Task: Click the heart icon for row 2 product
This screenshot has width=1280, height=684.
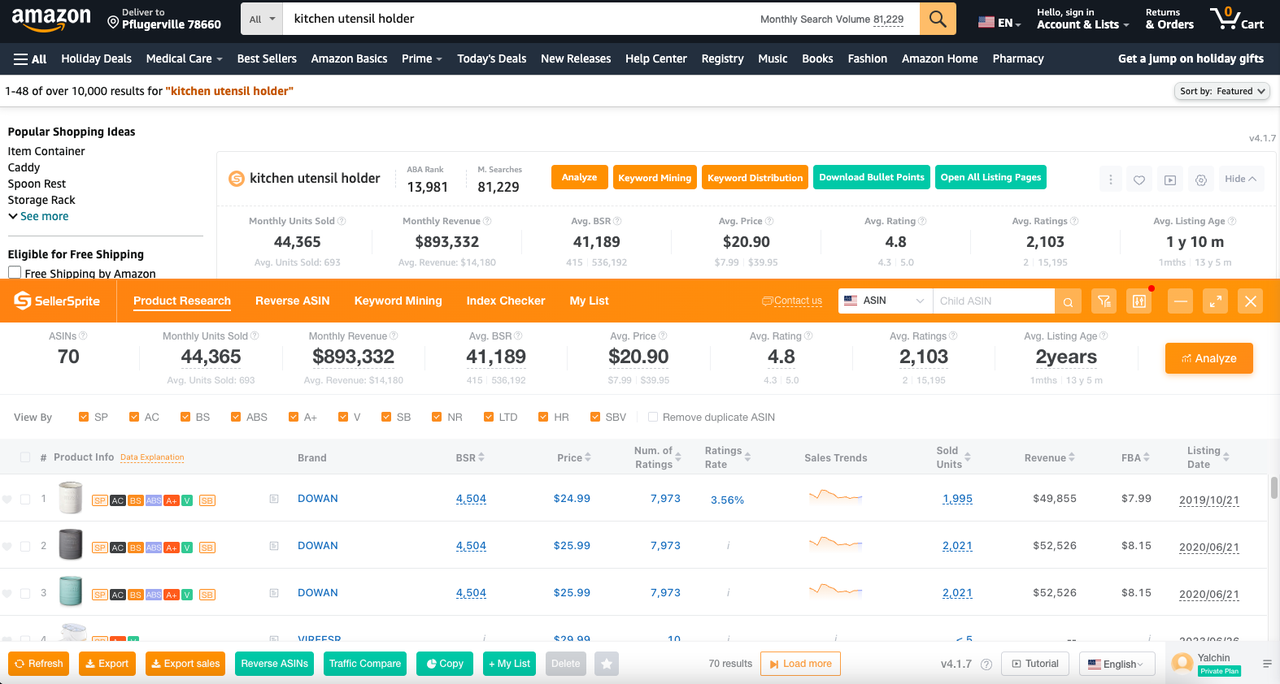Action: pyautogui.click(x=8, y=546)
